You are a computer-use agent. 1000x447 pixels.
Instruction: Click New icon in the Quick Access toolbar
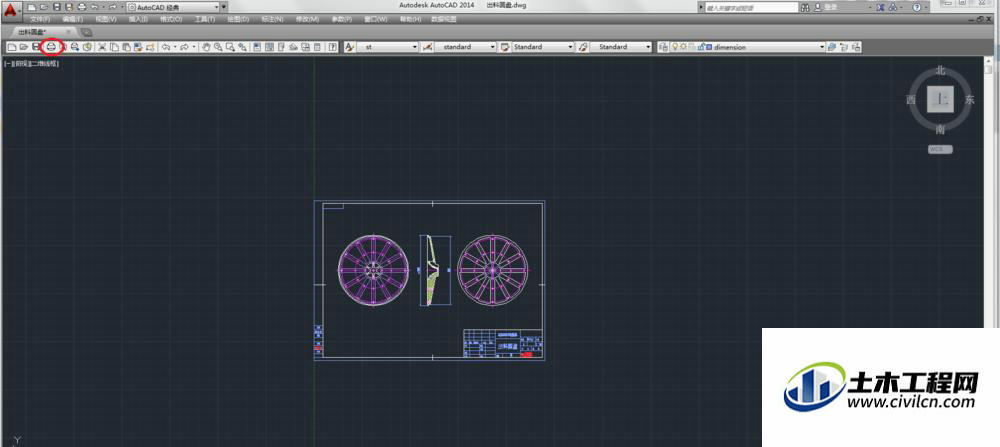[31, 7]
